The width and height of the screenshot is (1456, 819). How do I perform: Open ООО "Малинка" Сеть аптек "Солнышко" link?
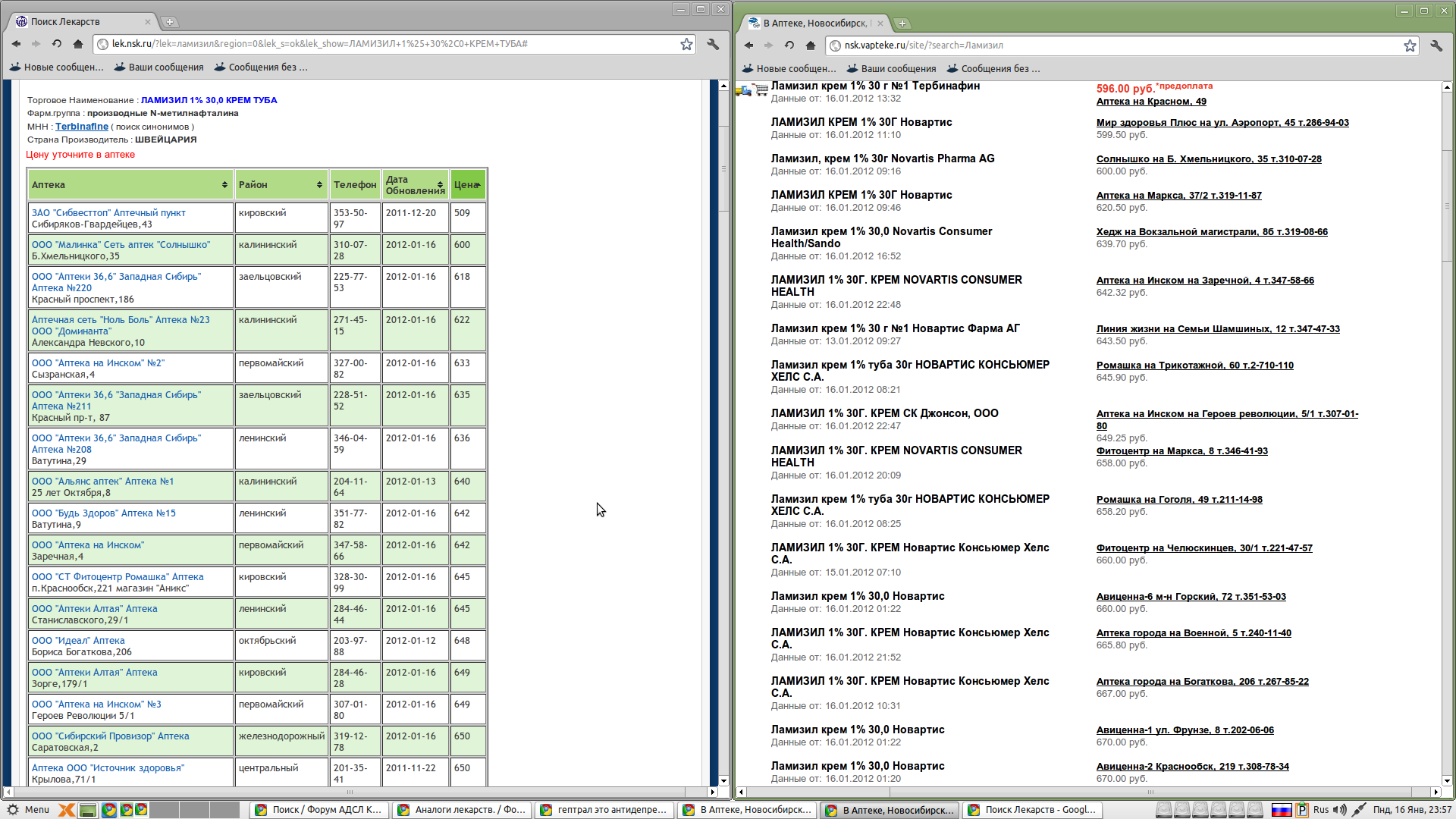[x=121, y=245]
